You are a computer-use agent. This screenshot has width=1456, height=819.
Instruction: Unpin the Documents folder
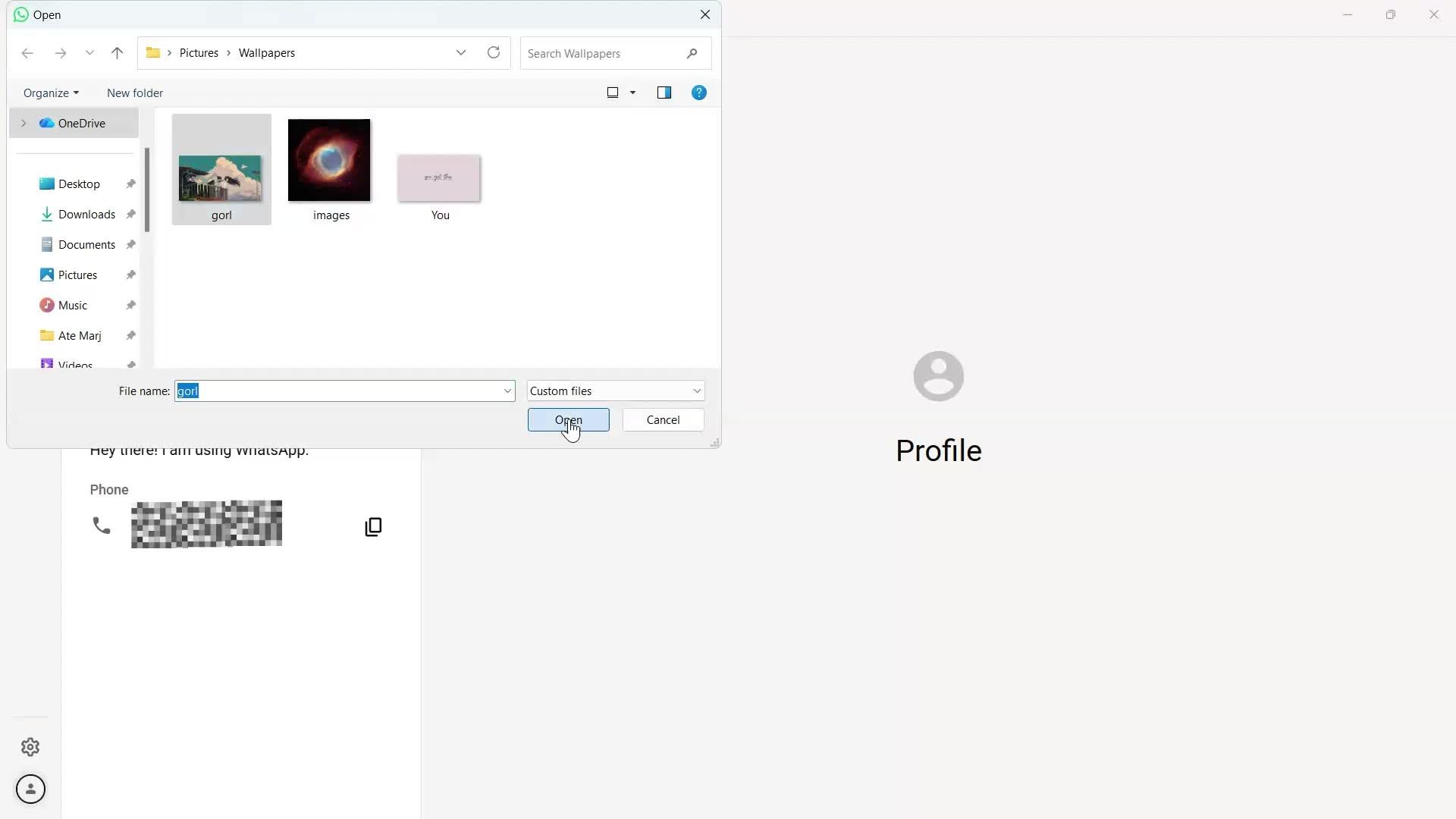(130, 244)
